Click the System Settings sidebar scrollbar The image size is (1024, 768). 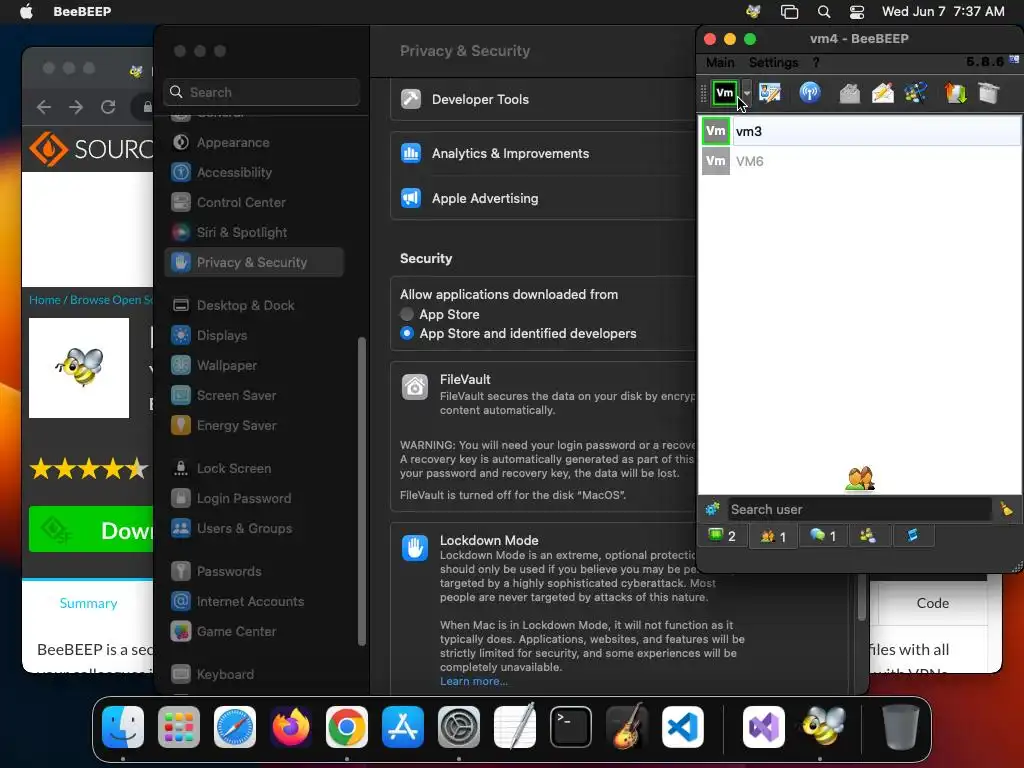(362, 491)
